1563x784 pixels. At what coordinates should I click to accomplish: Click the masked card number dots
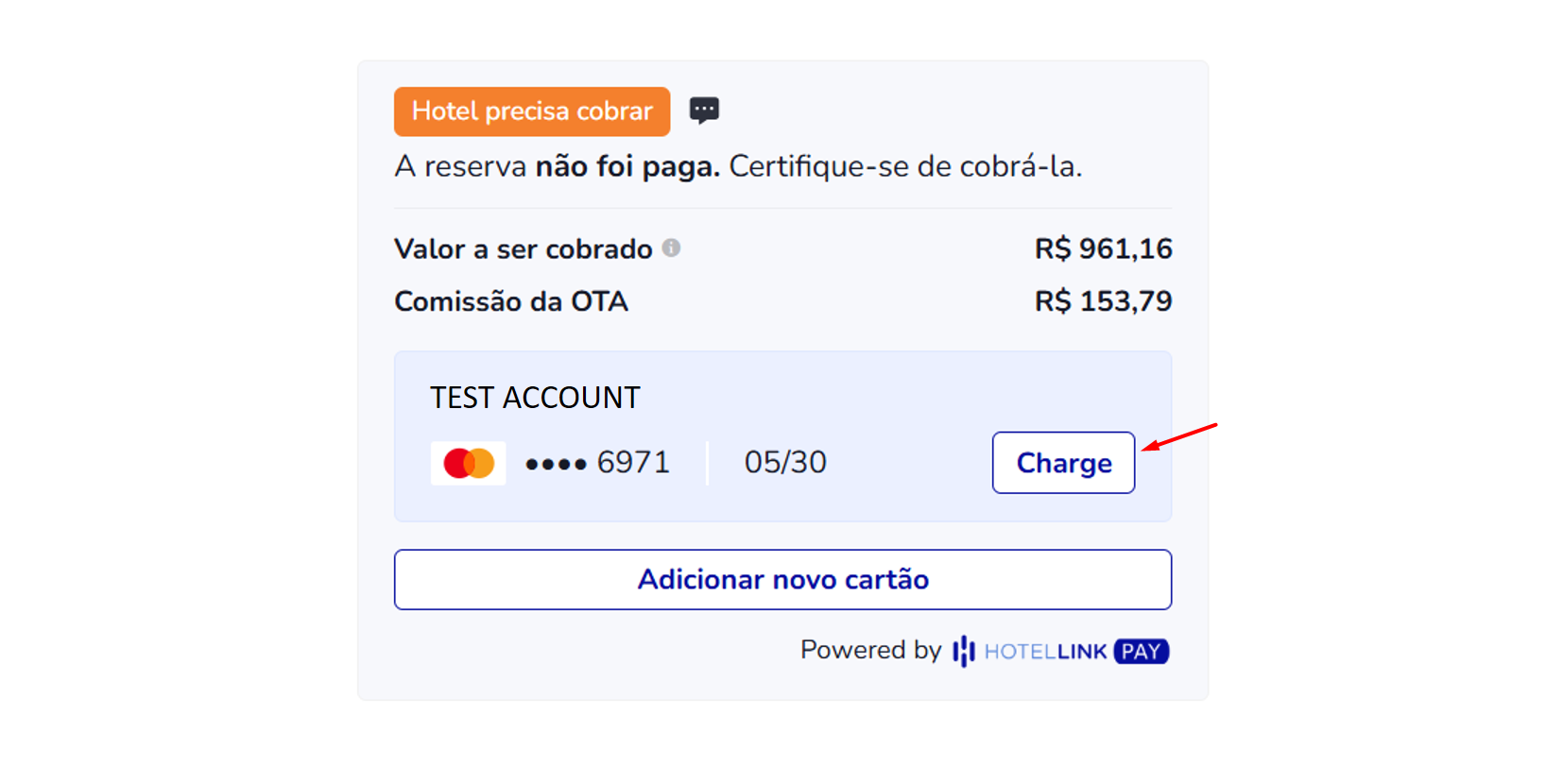556,464
